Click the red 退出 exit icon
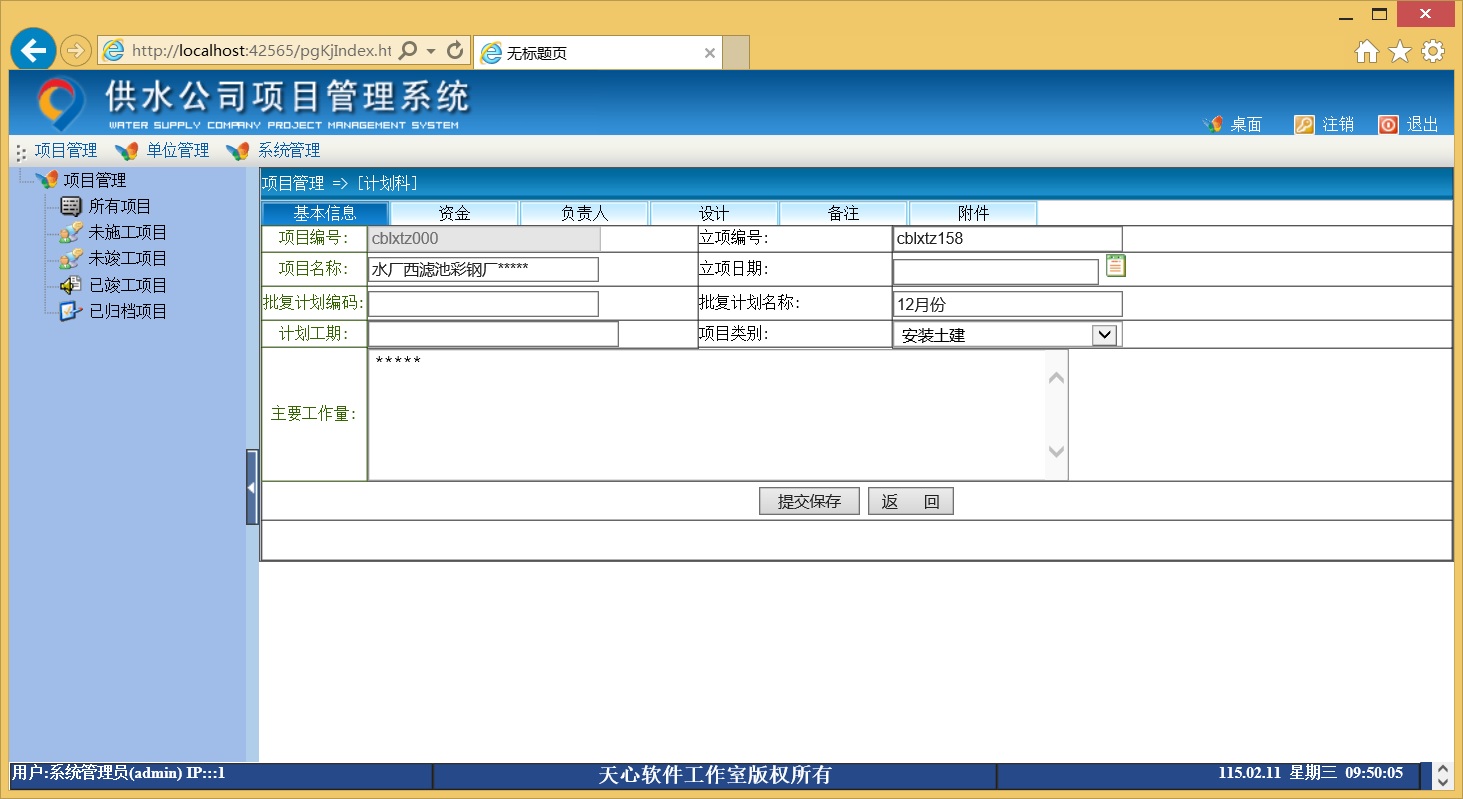The image size is (1463, 799). pos(1388,124)
